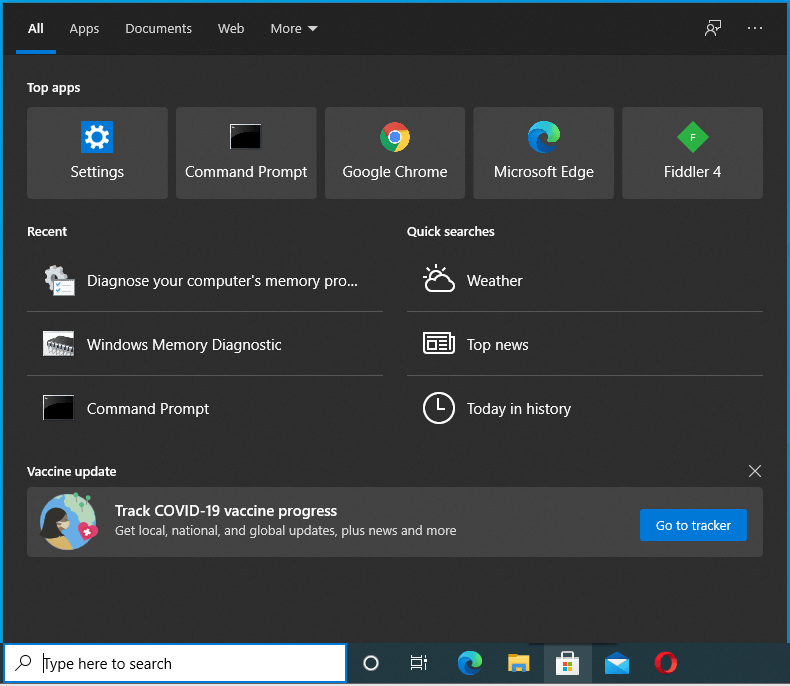Click the feedback icon in search header
Screen dimensions: 790x686
pos(712,28)
